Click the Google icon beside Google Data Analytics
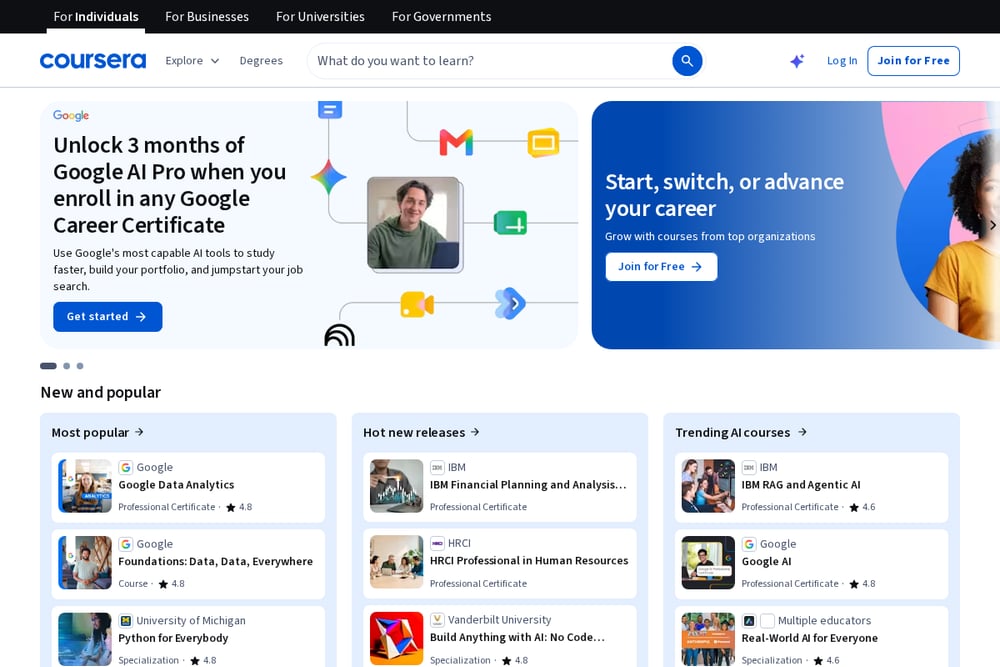This screenshot has width=1000, height=667. (x=126, y=467)
